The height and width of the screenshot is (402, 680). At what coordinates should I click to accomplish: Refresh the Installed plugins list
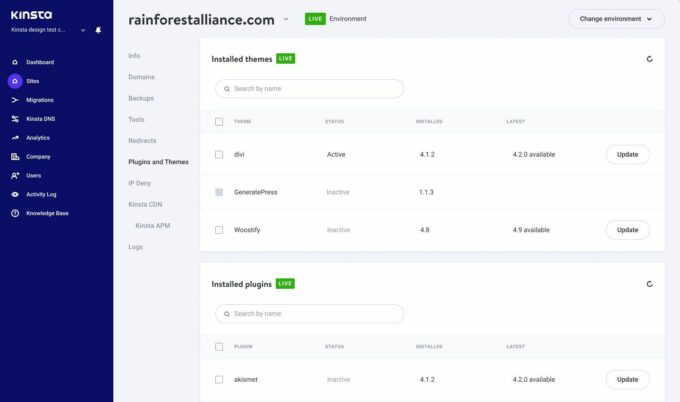649,284
